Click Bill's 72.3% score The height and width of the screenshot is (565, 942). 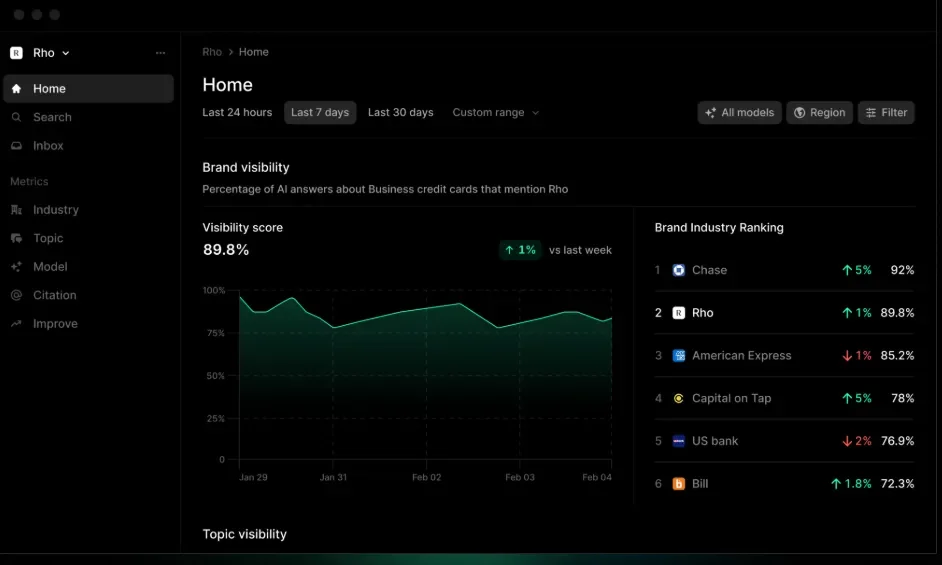(x=898, y=483)
